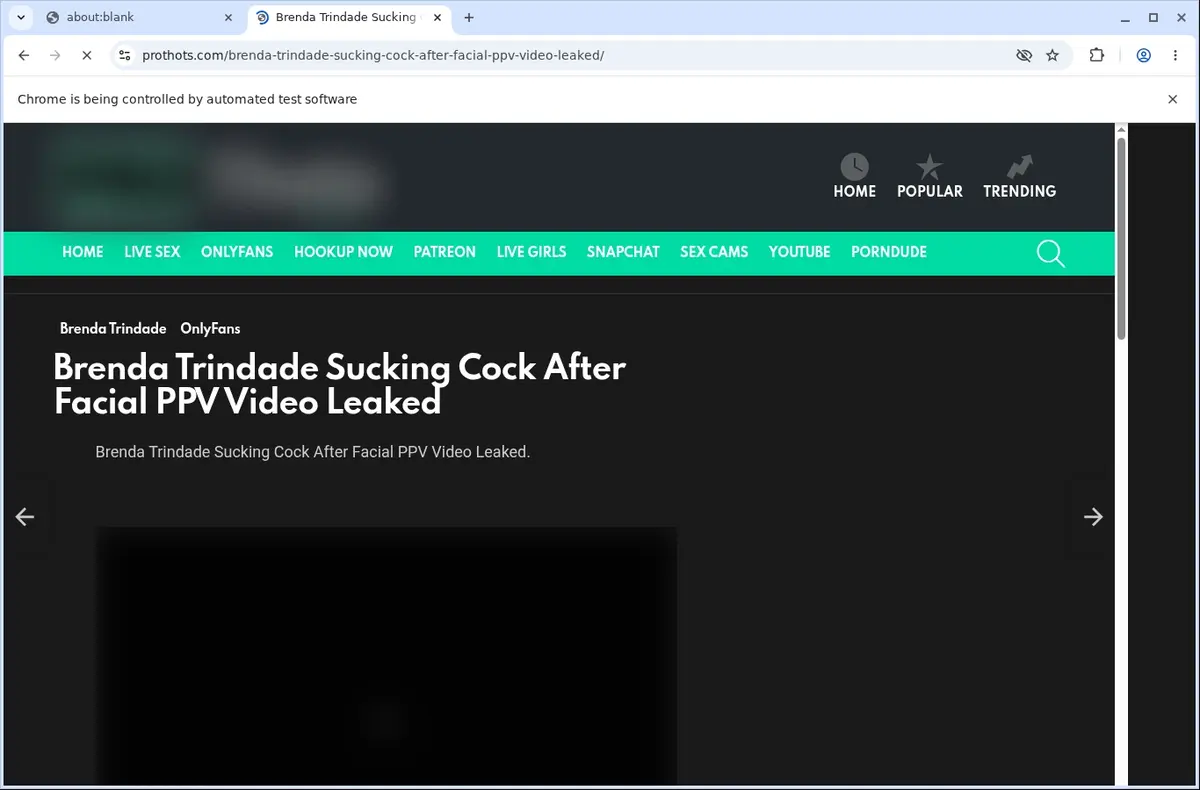Open the ONLYFANS nav menu item
Viewport: 1200px width, 790px height.
pos(237,252)
